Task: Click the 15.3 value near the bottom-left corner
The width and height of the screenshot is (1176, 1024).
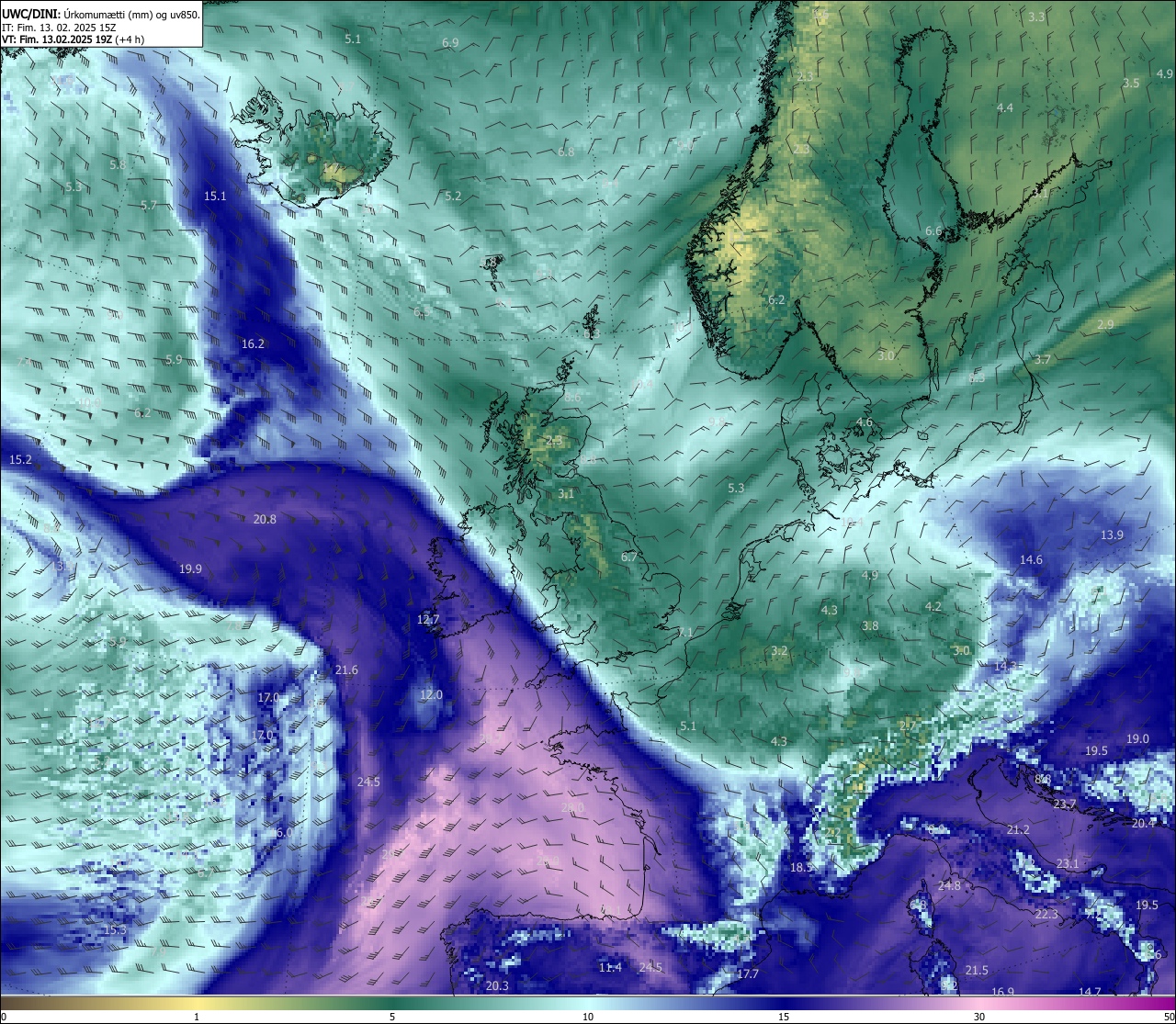Action: tap(115, 929)
